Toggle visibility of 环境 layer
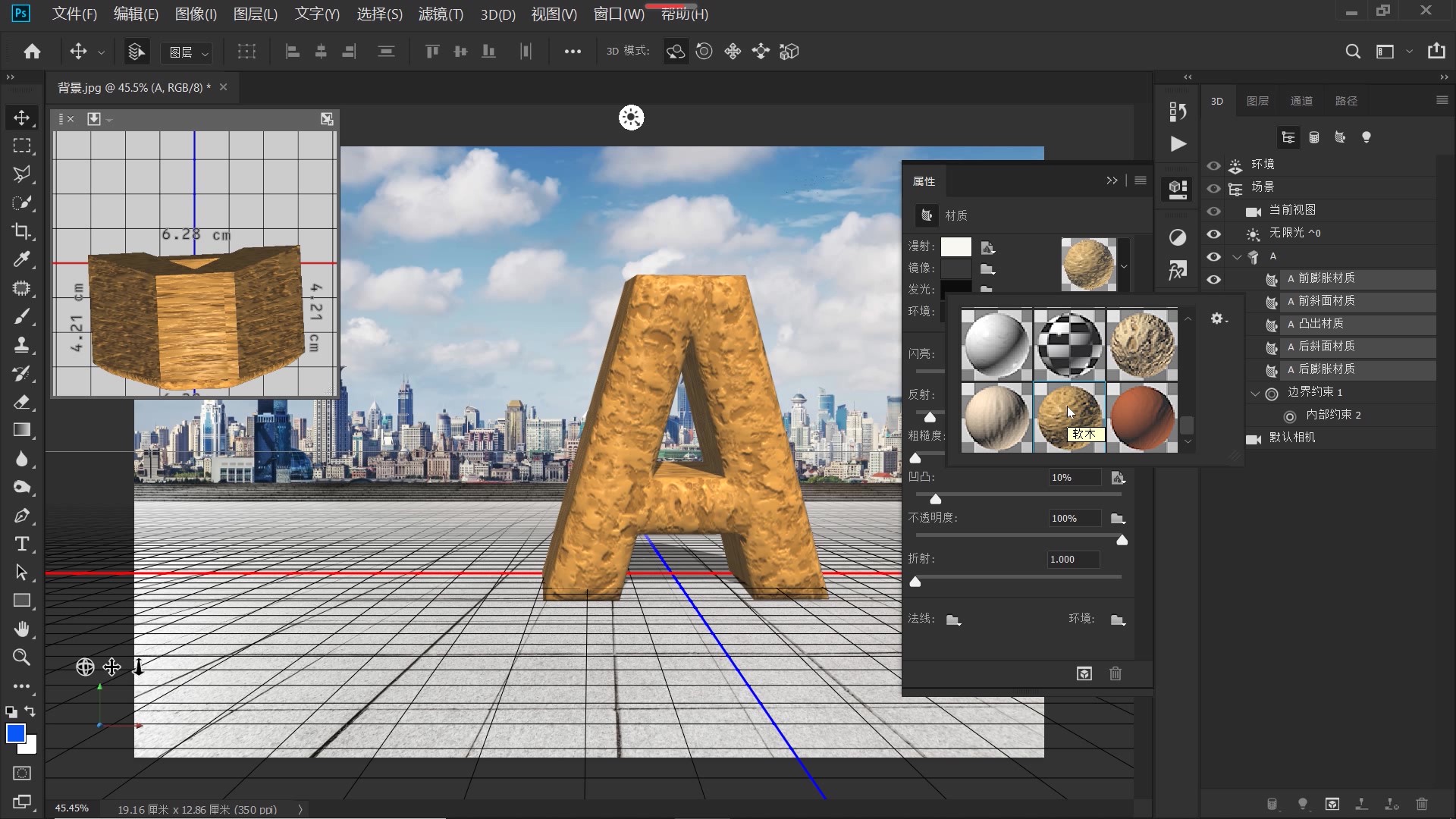Screen dimensions: 1456x819 tap(1214, 165)
